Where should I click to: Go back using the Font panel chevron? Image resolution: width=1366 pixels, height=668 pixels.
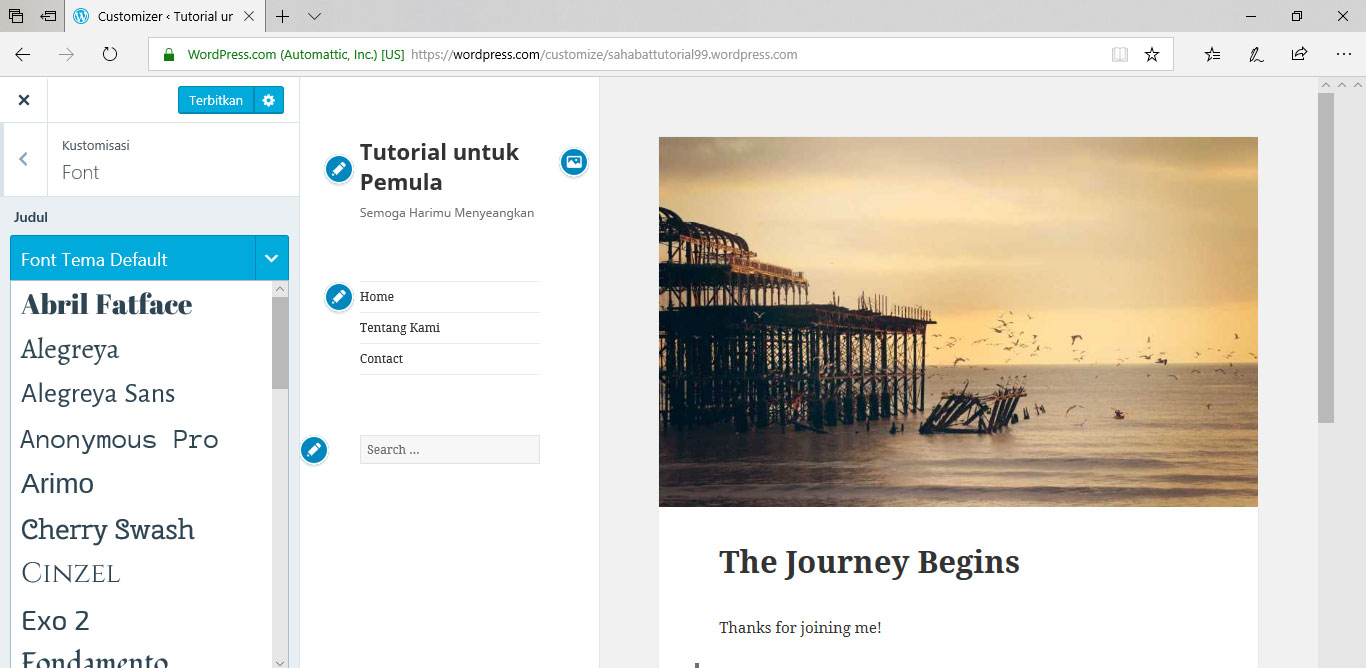(x=23, y=159)
